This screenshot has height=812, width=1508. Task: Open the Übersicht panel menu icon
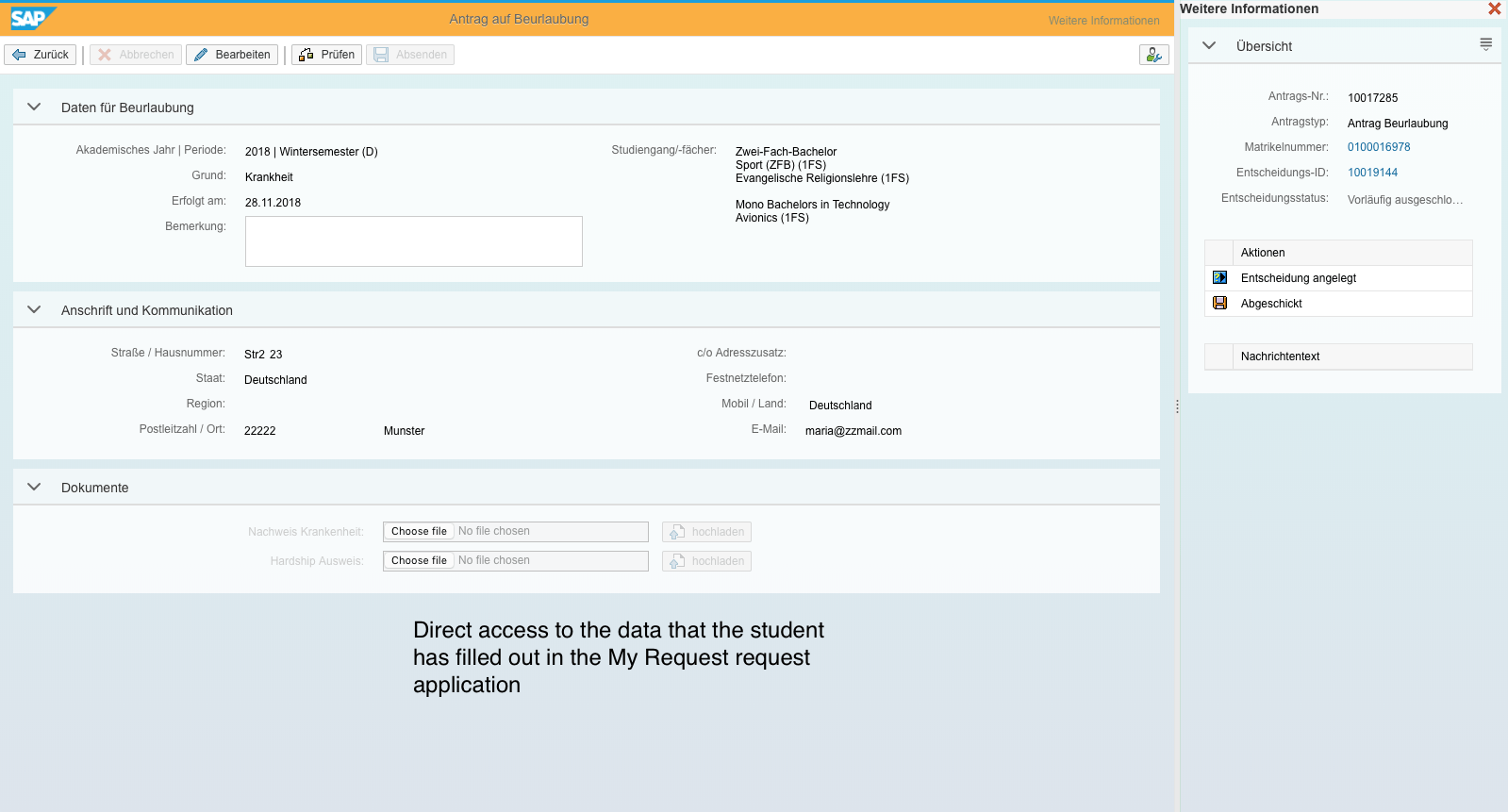pyautogui.click(x=1485, y=45)
